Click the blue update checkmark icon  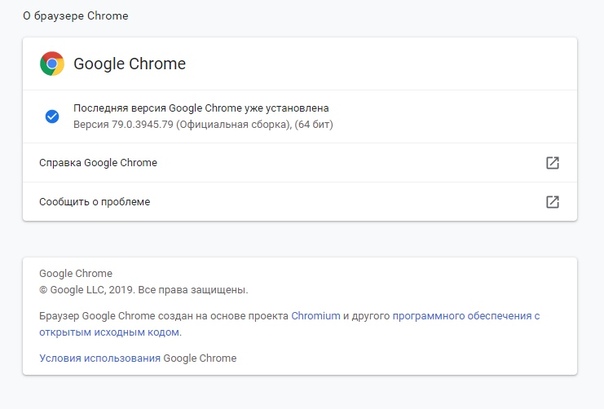tap(52, 116)
